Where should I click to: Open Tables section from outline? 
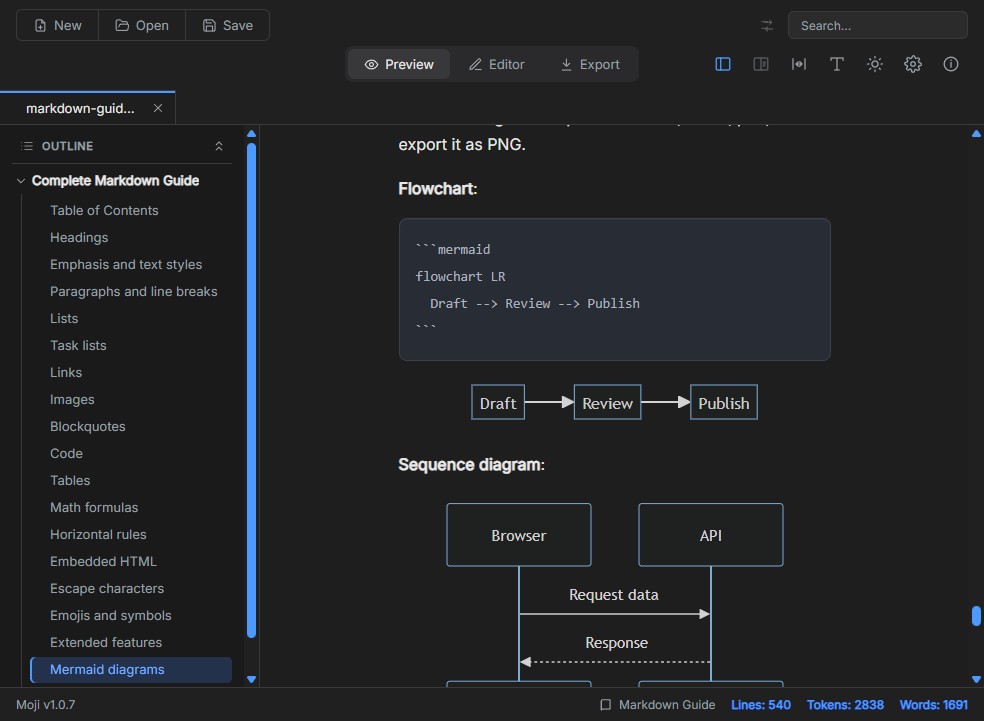coord(70,480)
